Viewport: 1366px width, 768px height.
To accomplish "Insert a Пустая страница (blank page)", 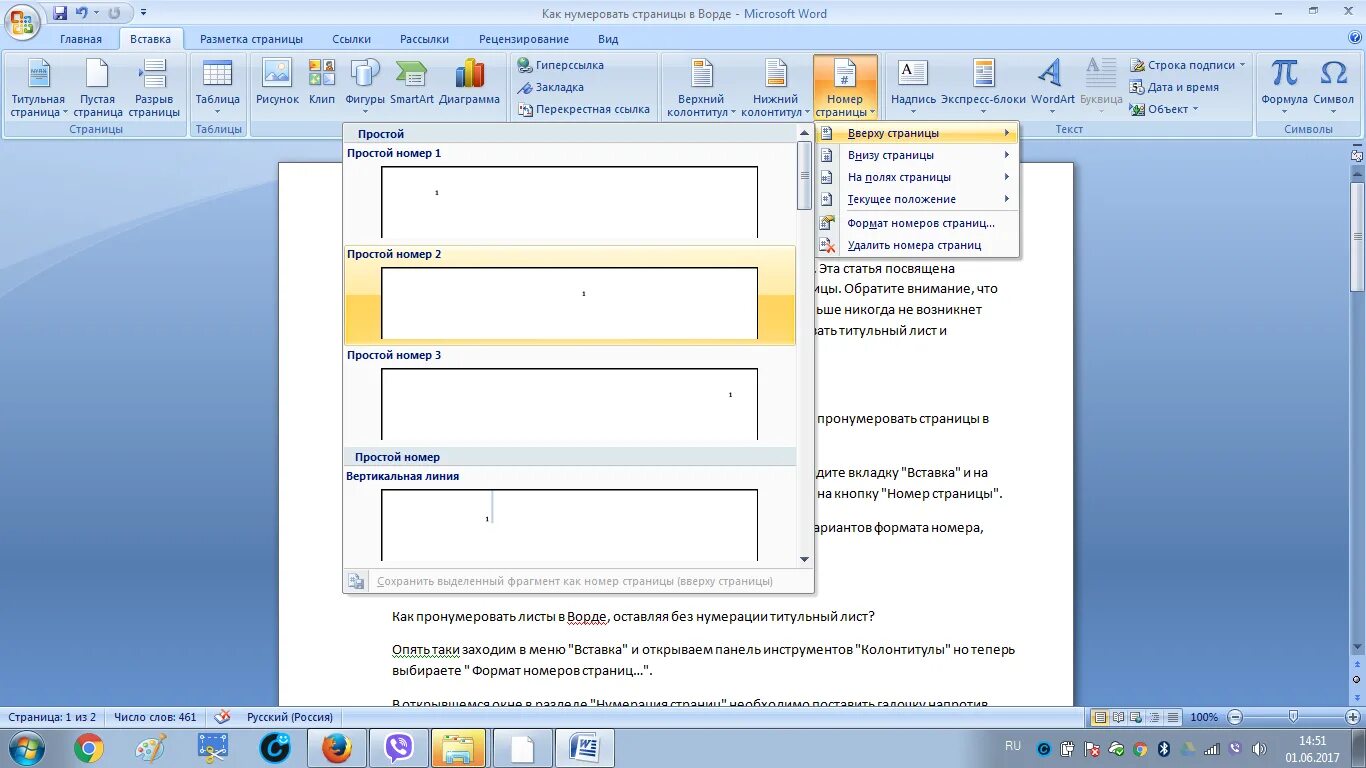I will pyautogui.click(x=97, y=88).
